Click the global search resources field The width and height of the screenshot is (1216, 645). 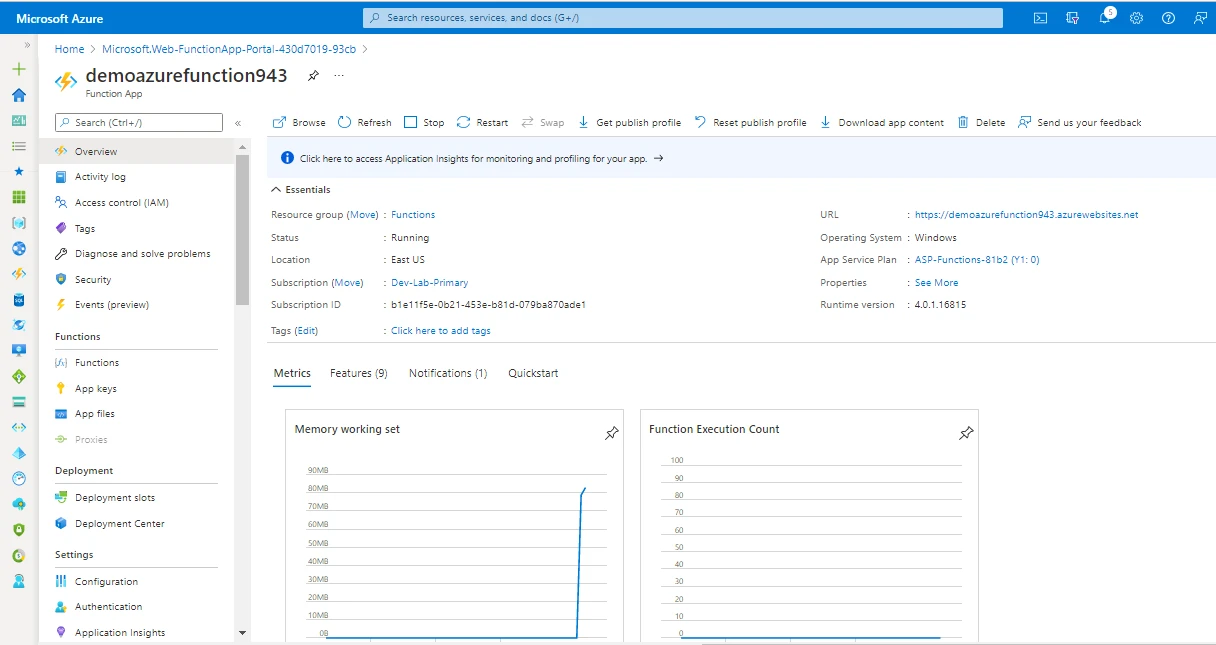683,17
